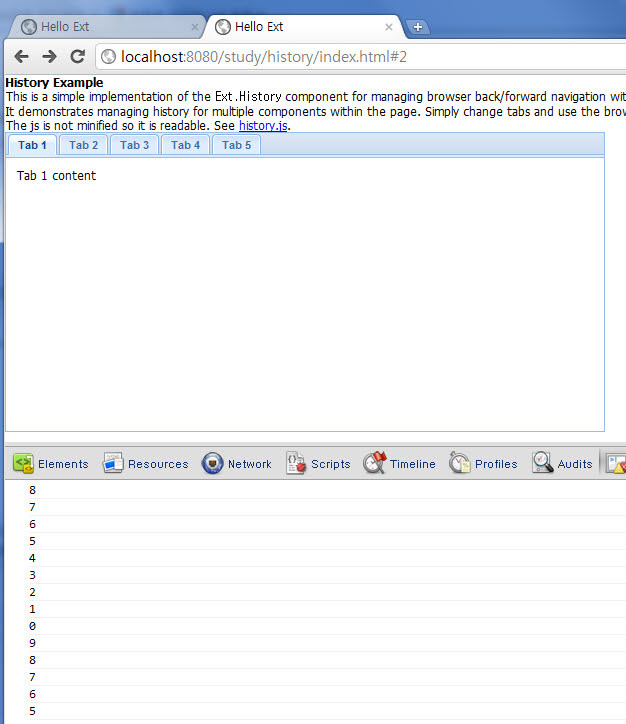The width and height of the screenshot is (626, 724).
Task: Click the Network label in DevTools toolbar
Action: click(250, 464)
